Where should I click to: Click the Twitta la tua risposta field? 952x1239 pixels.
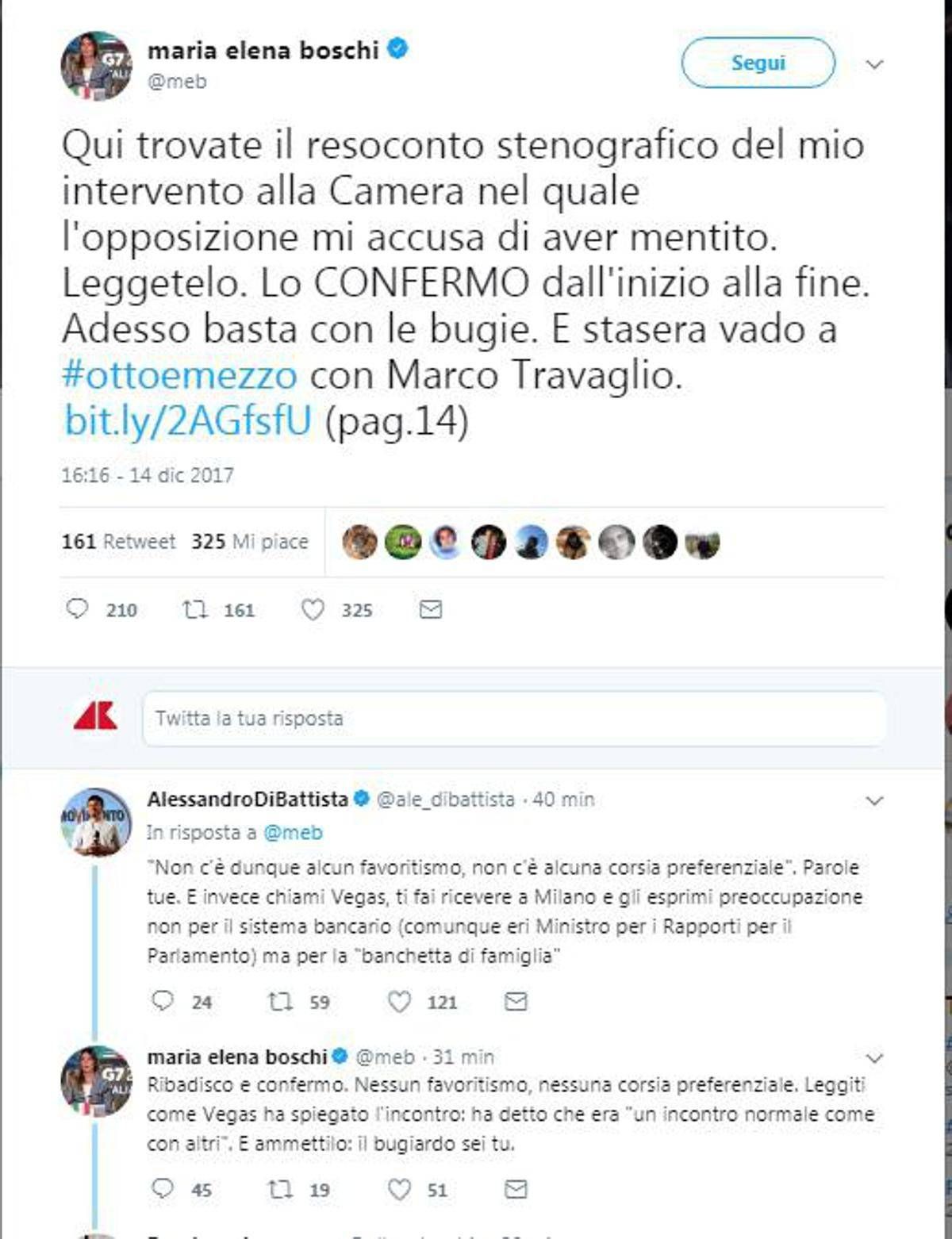[x=514, y=719]
